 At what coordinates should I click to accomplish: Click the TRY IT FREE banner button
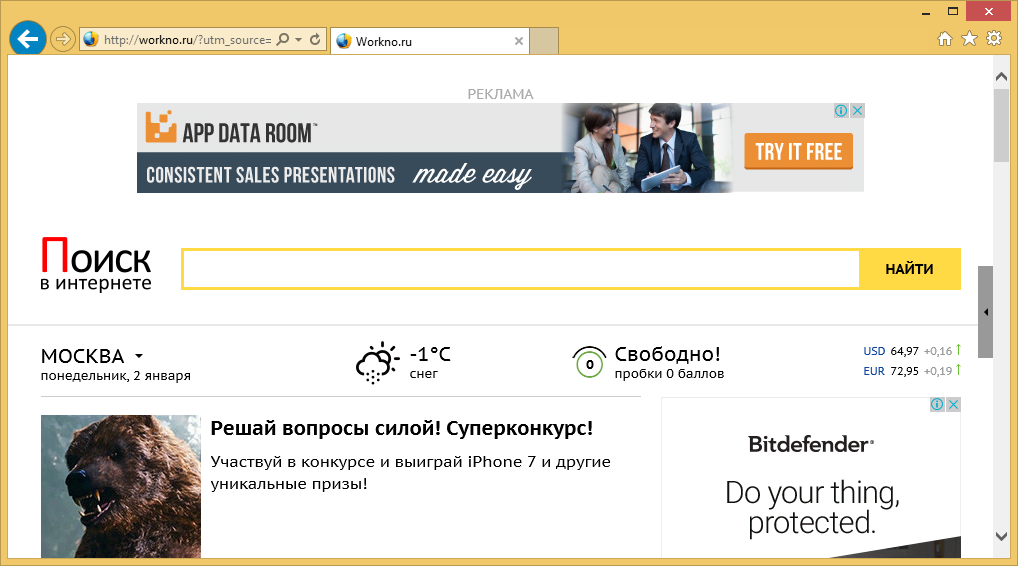coord(798,152)
